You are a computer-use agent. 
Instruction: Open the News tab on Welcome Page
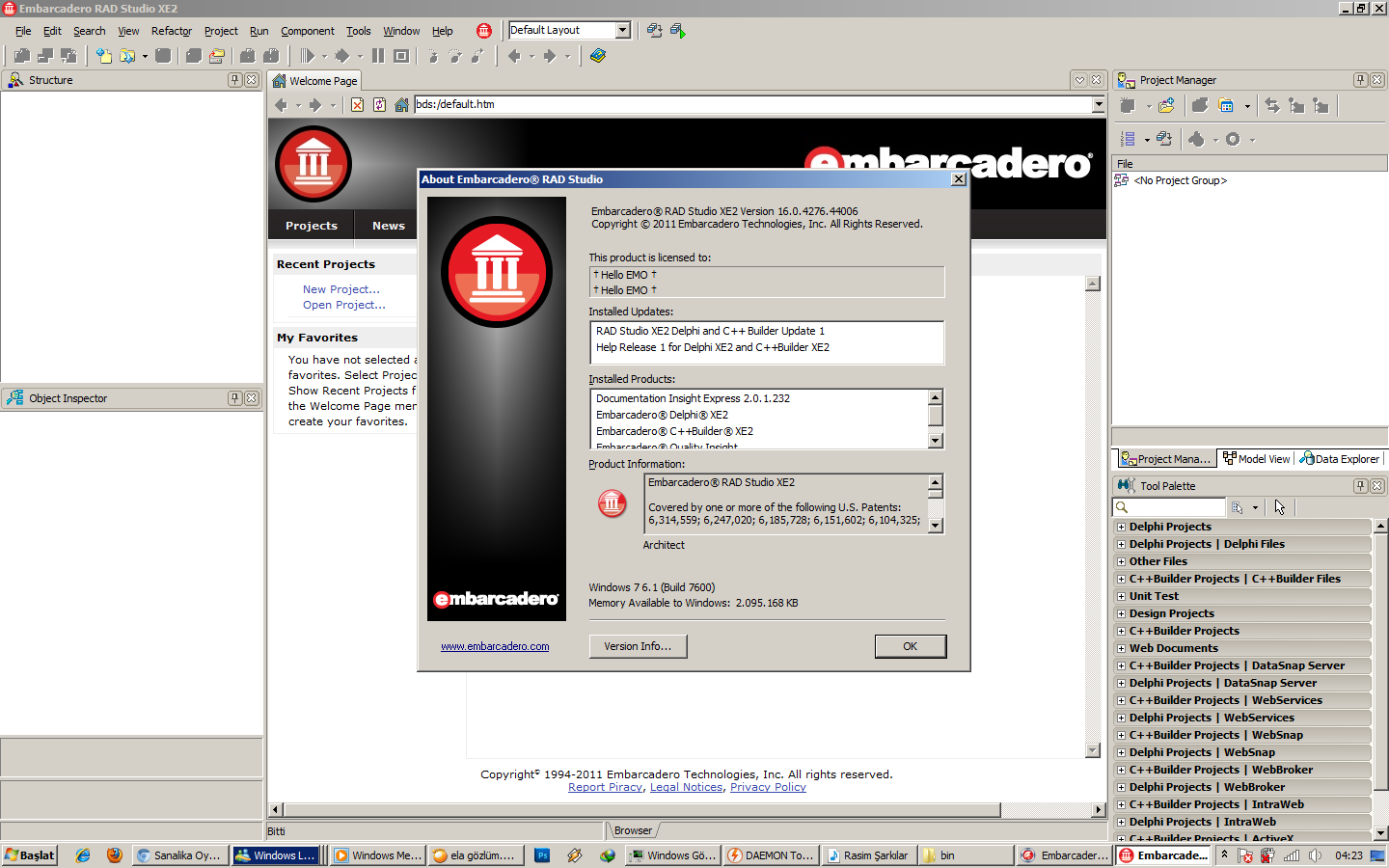[389, 226]
